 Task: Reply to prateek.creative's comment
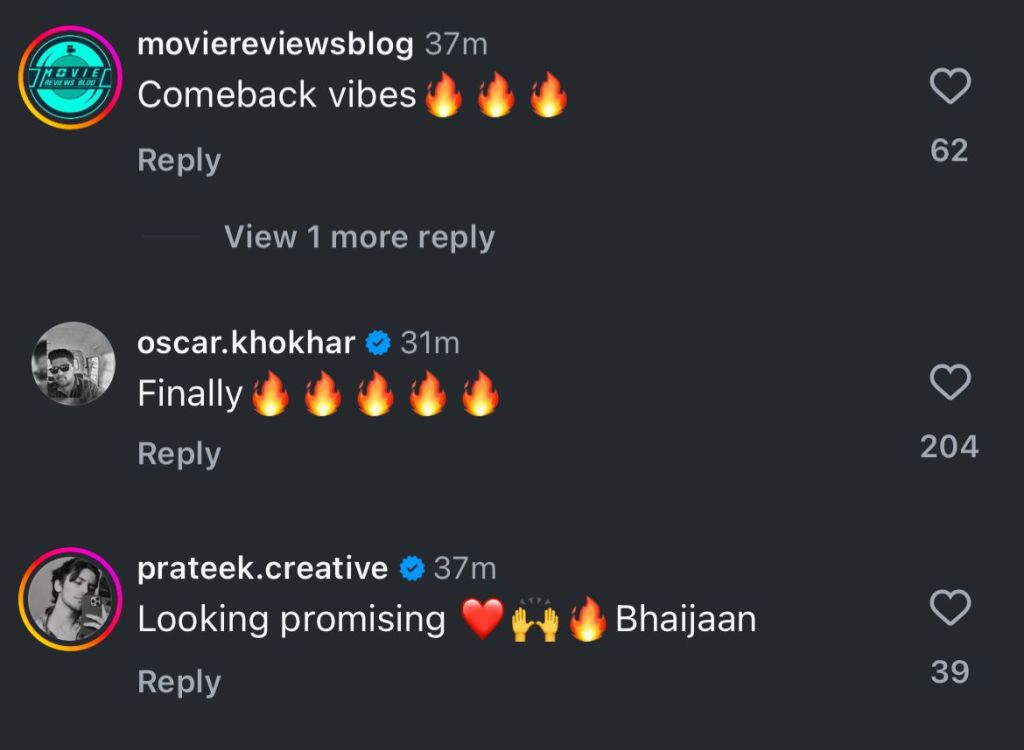pyautogui.click(x=179, y=682)
